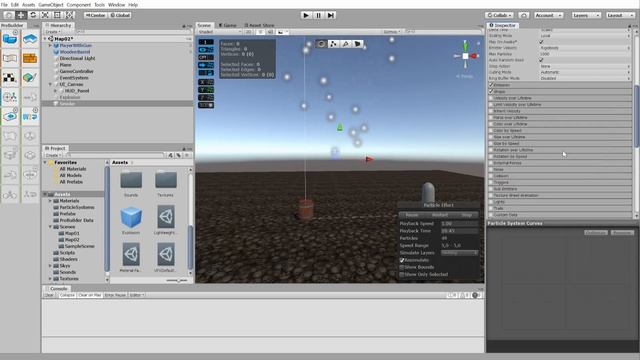Click the Project asset size slider
640x360 pixels.
[x=177, y=280]
